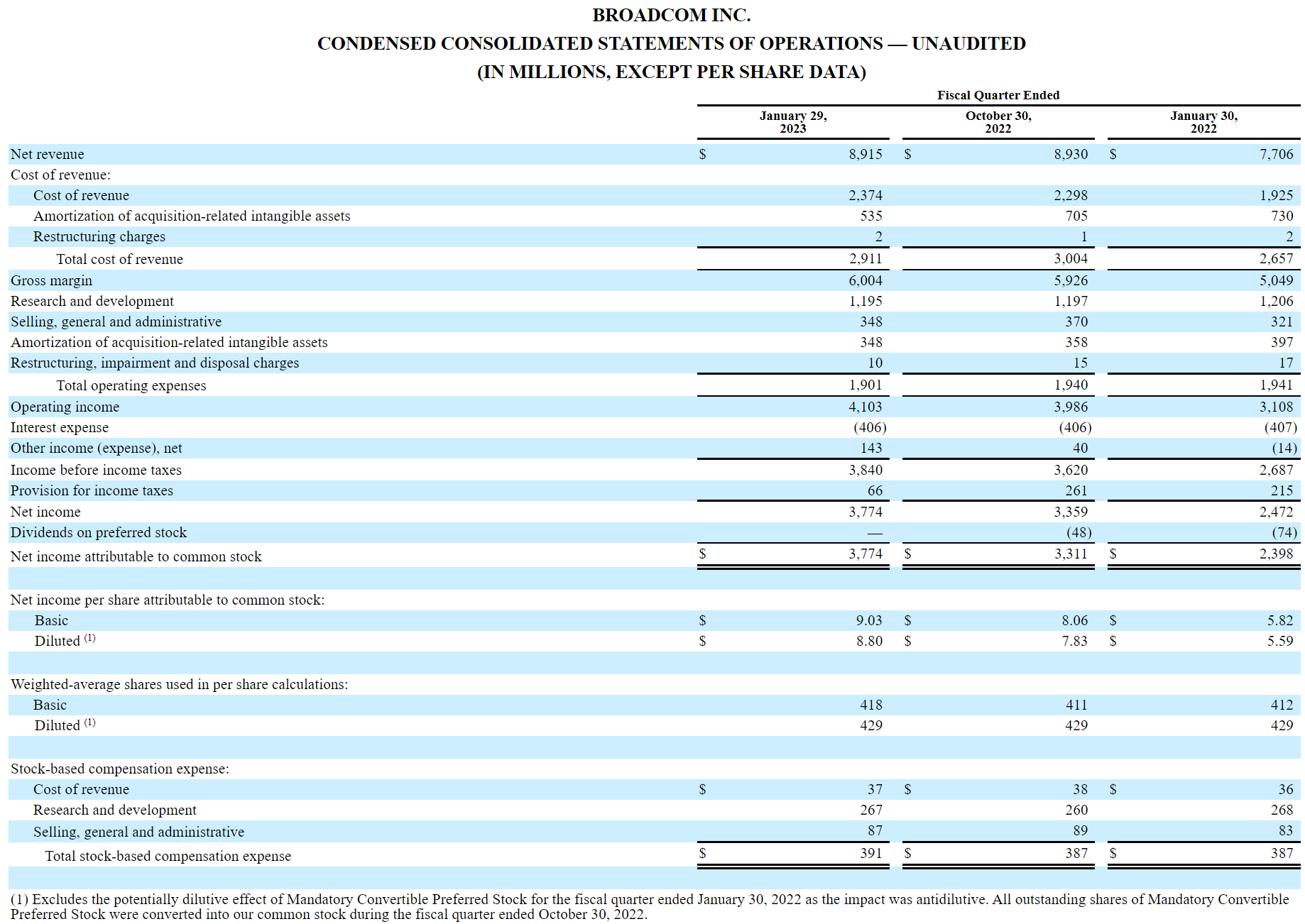Select the "Other income (expense), net" label
The image size is (1305, 924).
[96, 448]
